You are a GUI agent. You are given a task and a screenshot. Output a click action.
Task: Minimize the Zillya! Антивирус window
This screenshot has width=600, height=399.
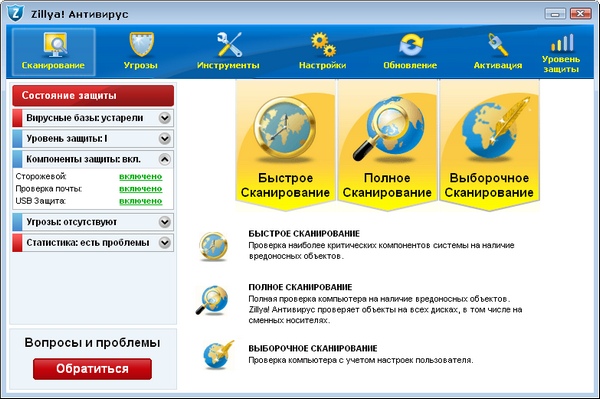click(x=555, y=14)
